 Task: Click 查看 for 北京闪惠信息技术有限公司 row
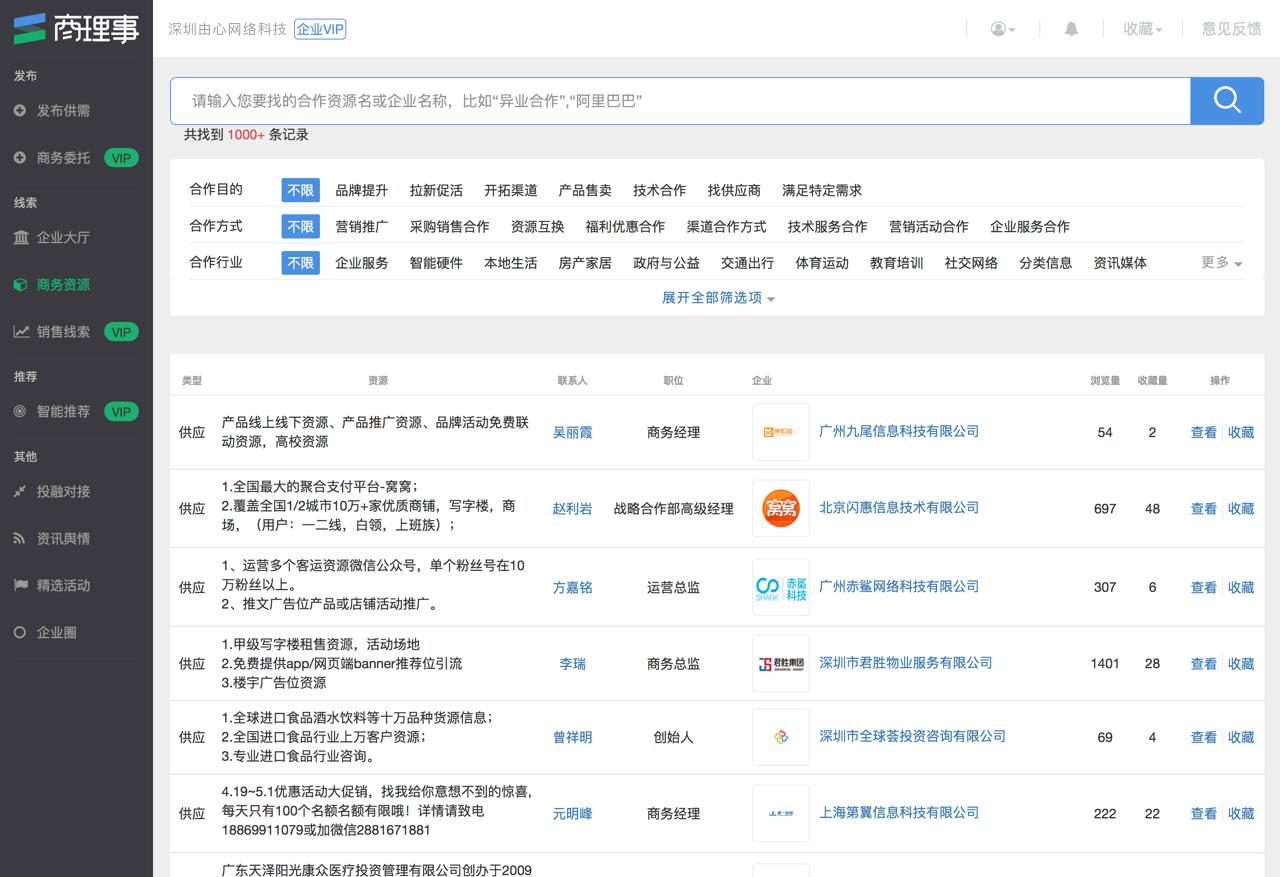[x=1203, y=509]
